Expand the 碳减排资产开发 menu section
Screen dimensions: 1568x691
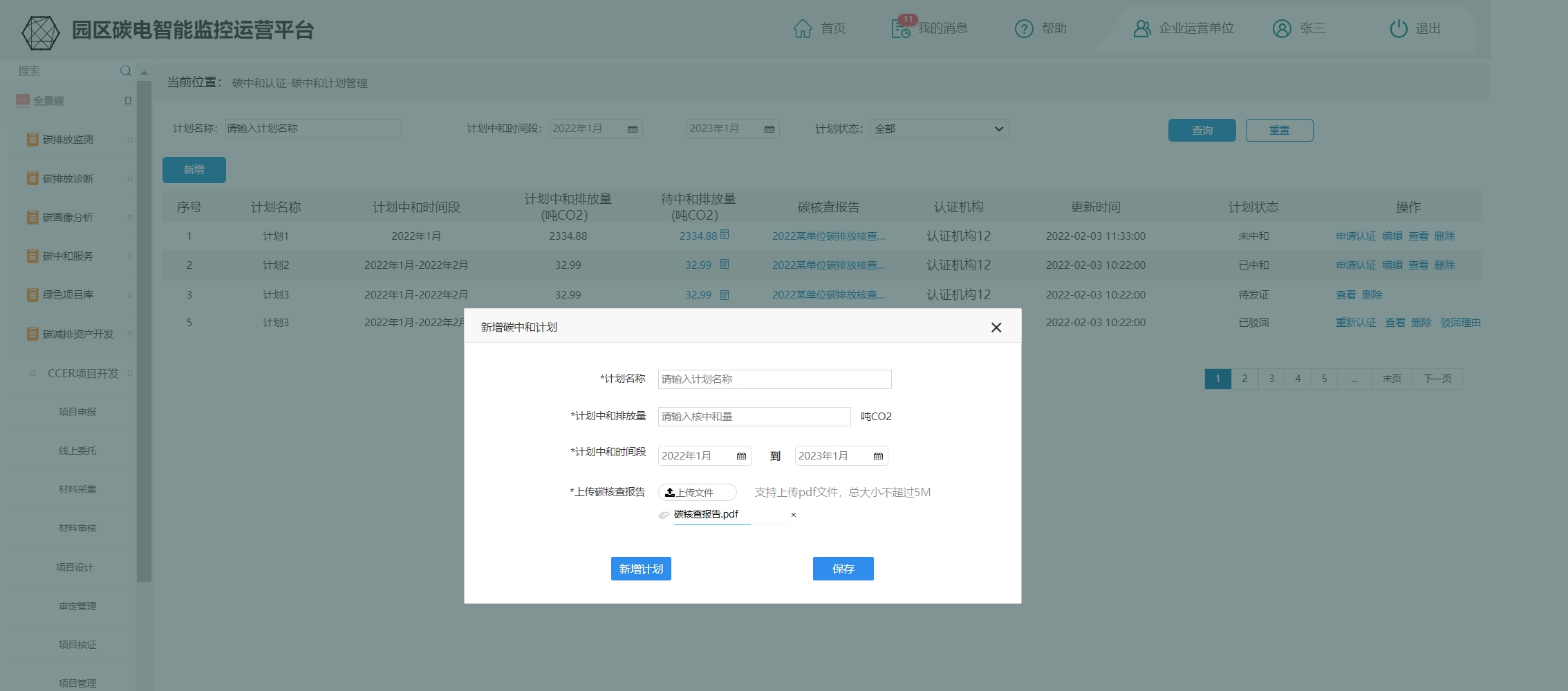tap(130, 334)
